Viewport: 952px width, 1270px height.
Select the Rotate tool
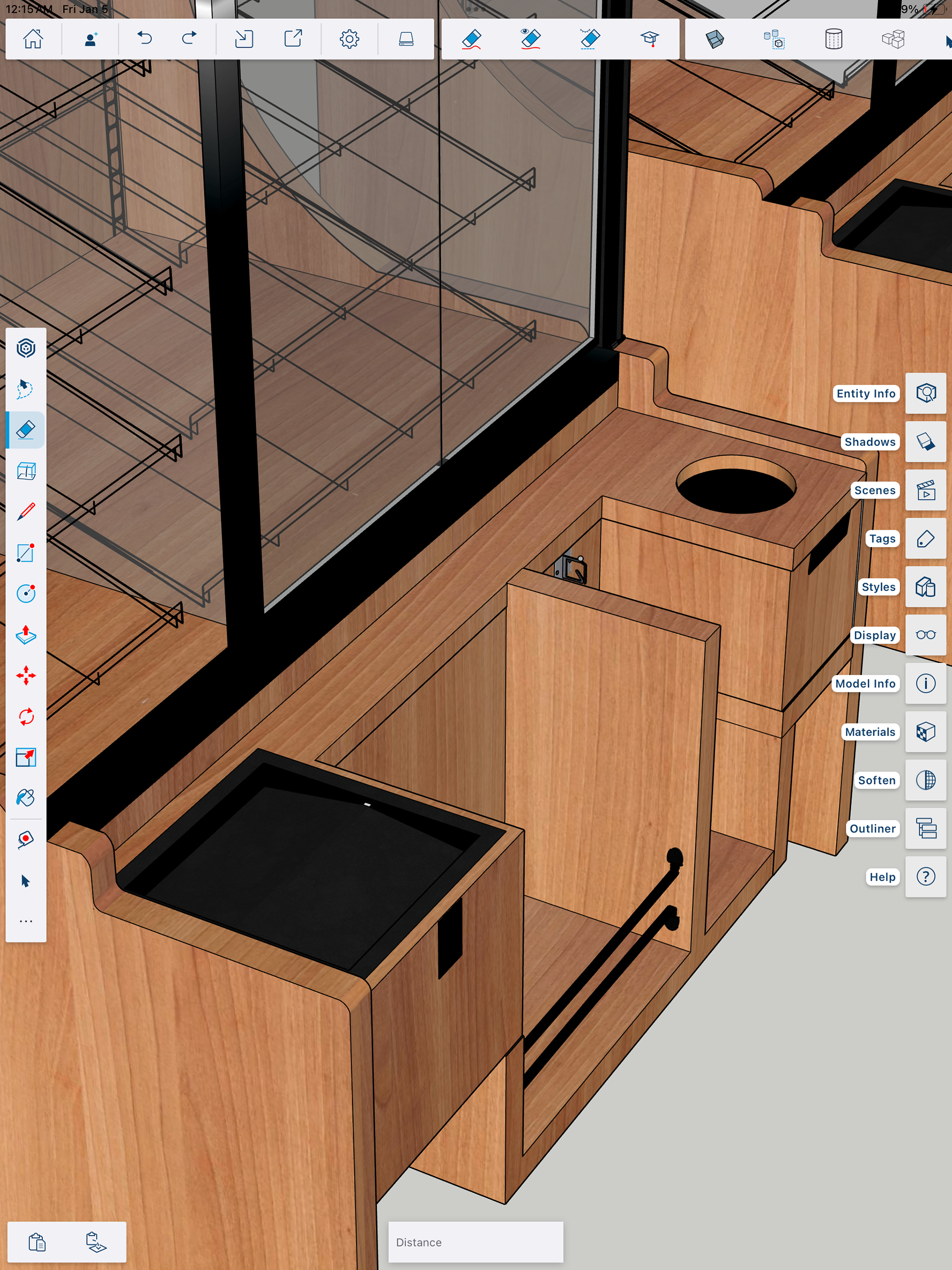tap(26, 717)
